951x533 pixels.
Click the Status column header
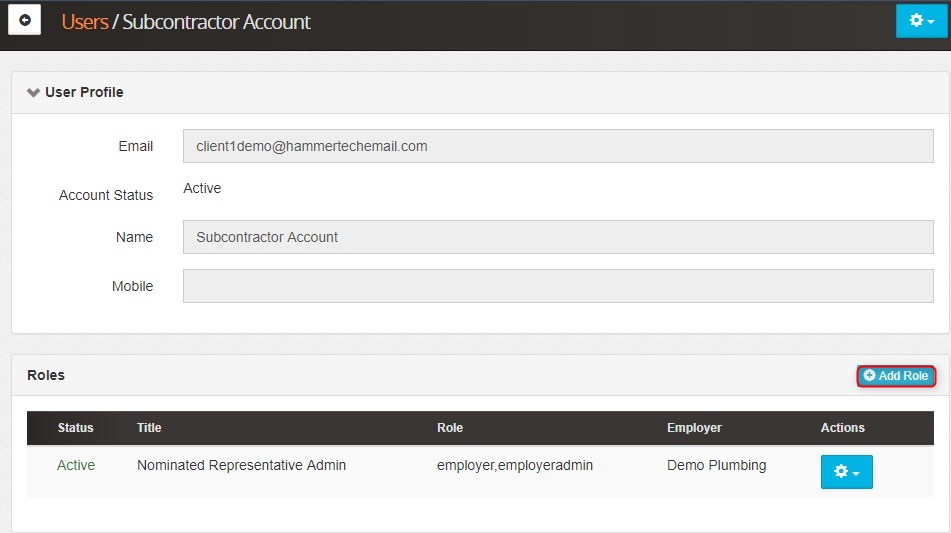coord(75,428)
